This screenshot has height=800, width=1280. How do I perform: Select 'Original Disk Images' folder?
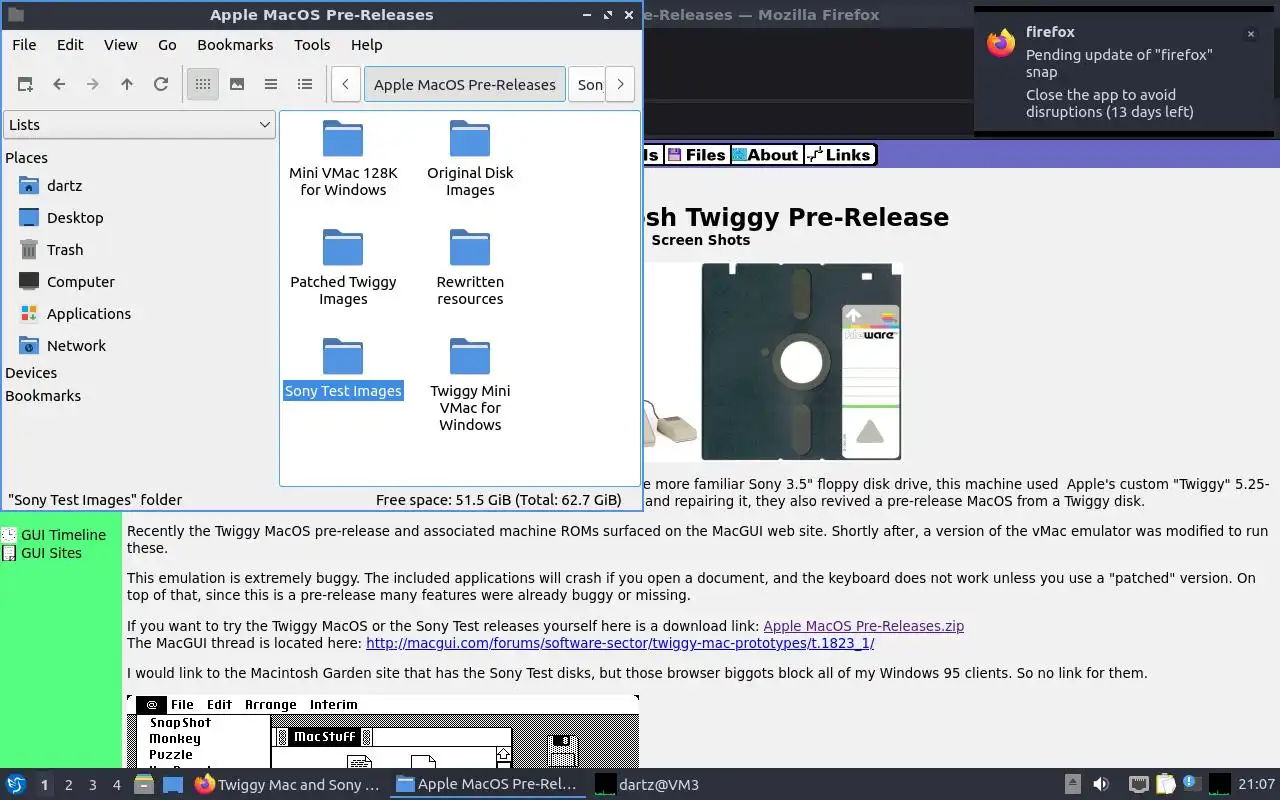tap(470, 158)
